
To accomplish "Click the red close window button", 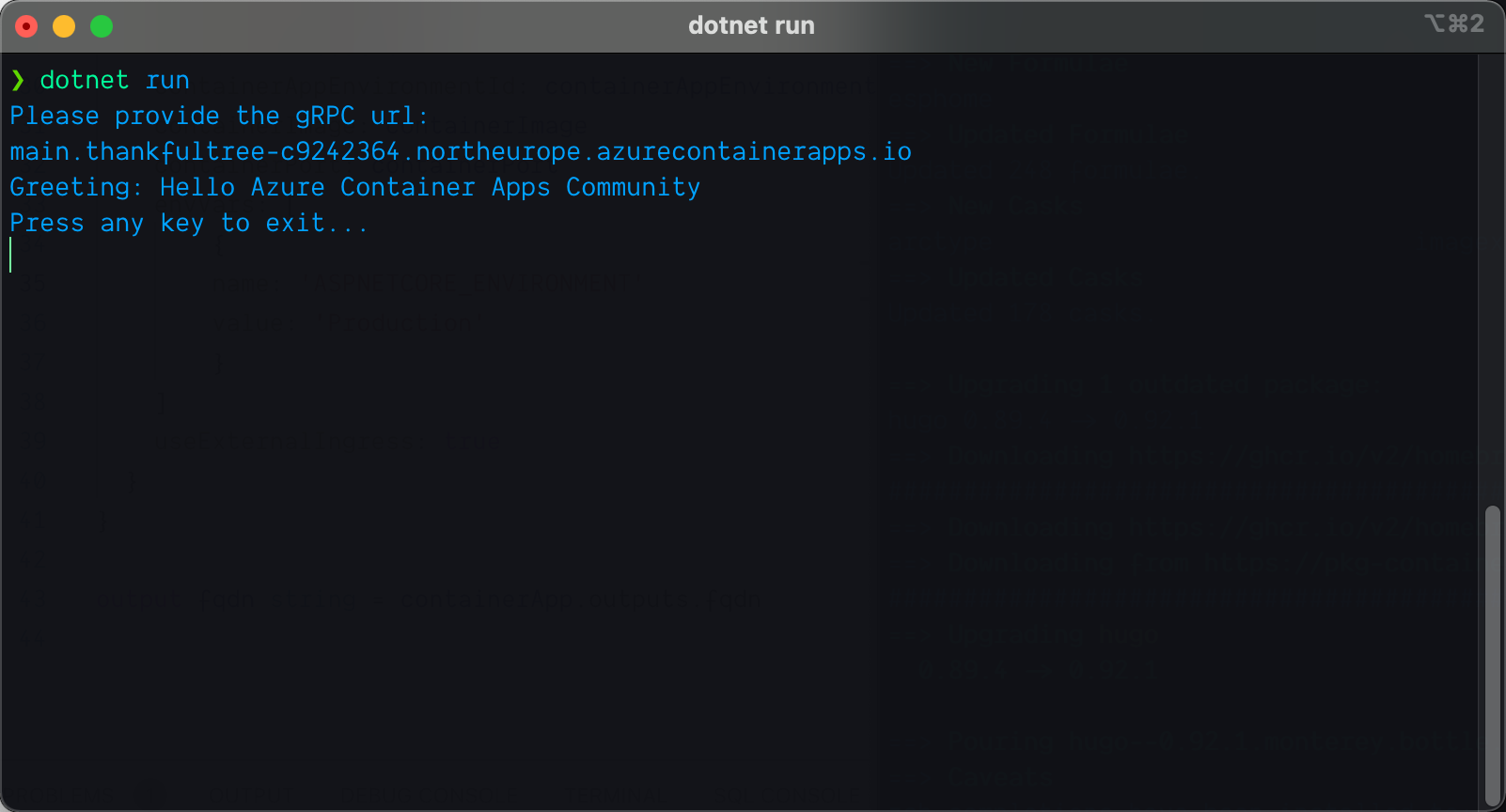I will (x=26, y=26).
